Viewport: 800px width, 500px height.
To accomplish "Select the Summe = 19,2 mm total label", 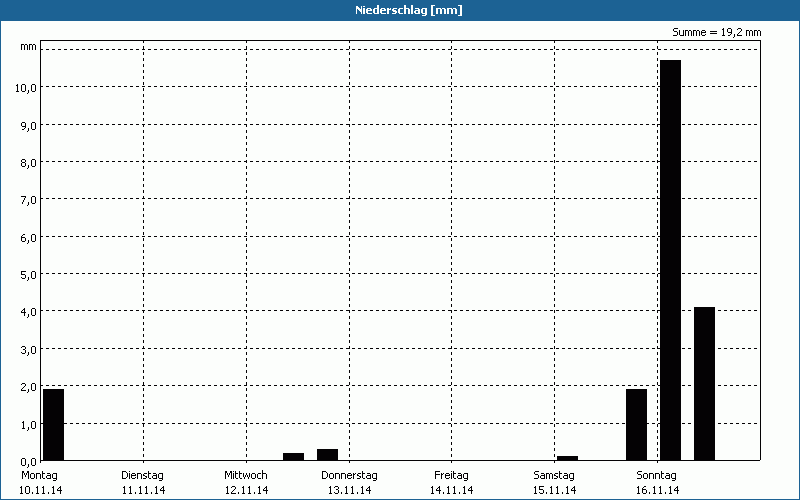I will [x=716, y=32].
